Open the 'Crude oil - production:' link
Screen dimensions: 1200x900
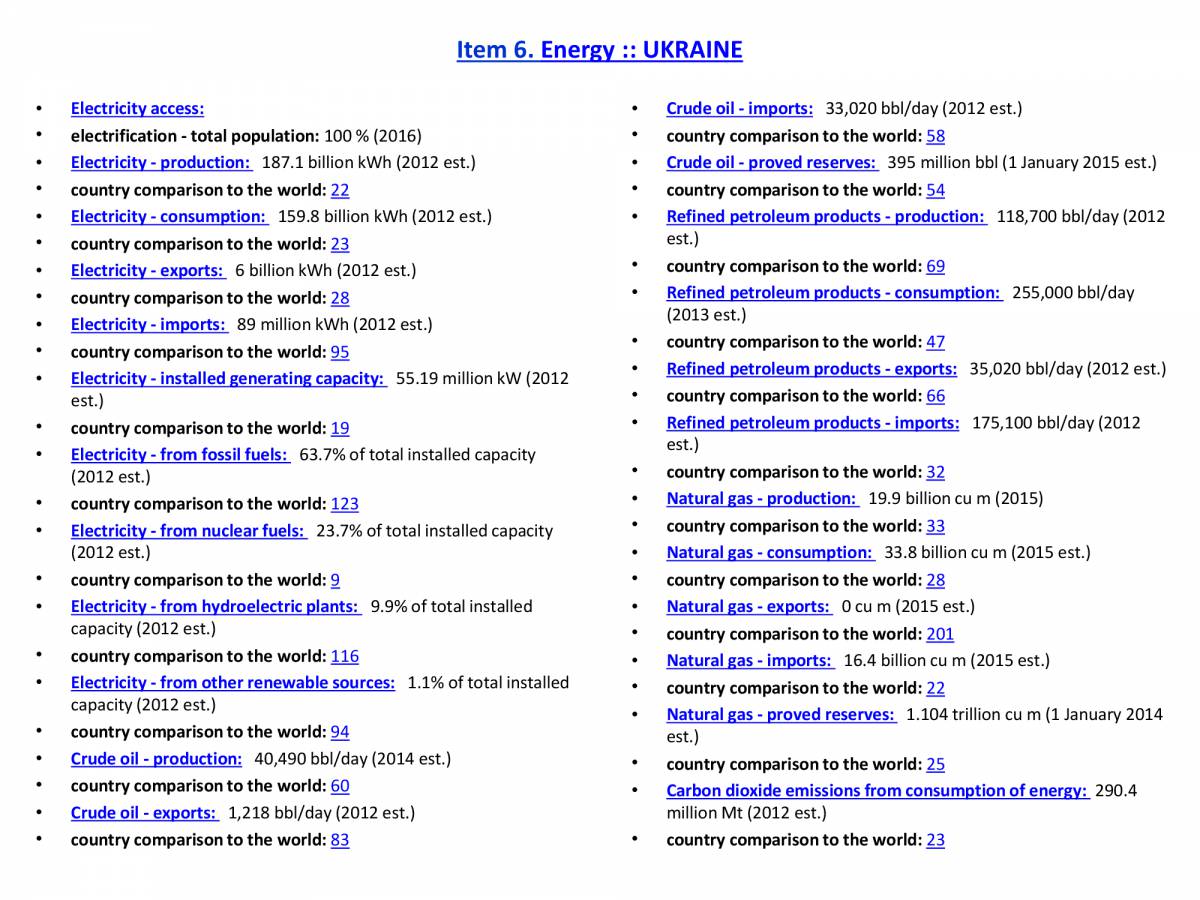[x=156, y=759]
